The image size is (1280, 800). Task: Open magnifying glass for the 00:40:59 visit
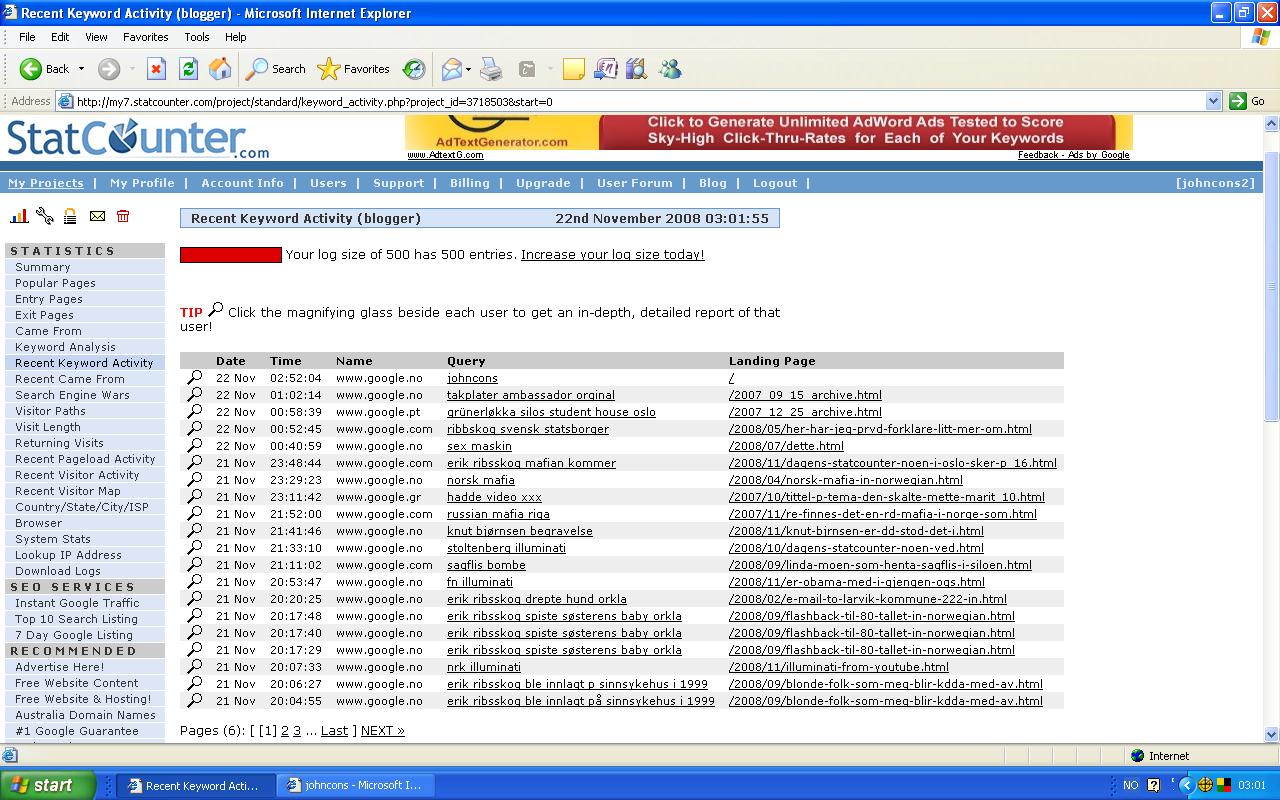tap(195, 446)
